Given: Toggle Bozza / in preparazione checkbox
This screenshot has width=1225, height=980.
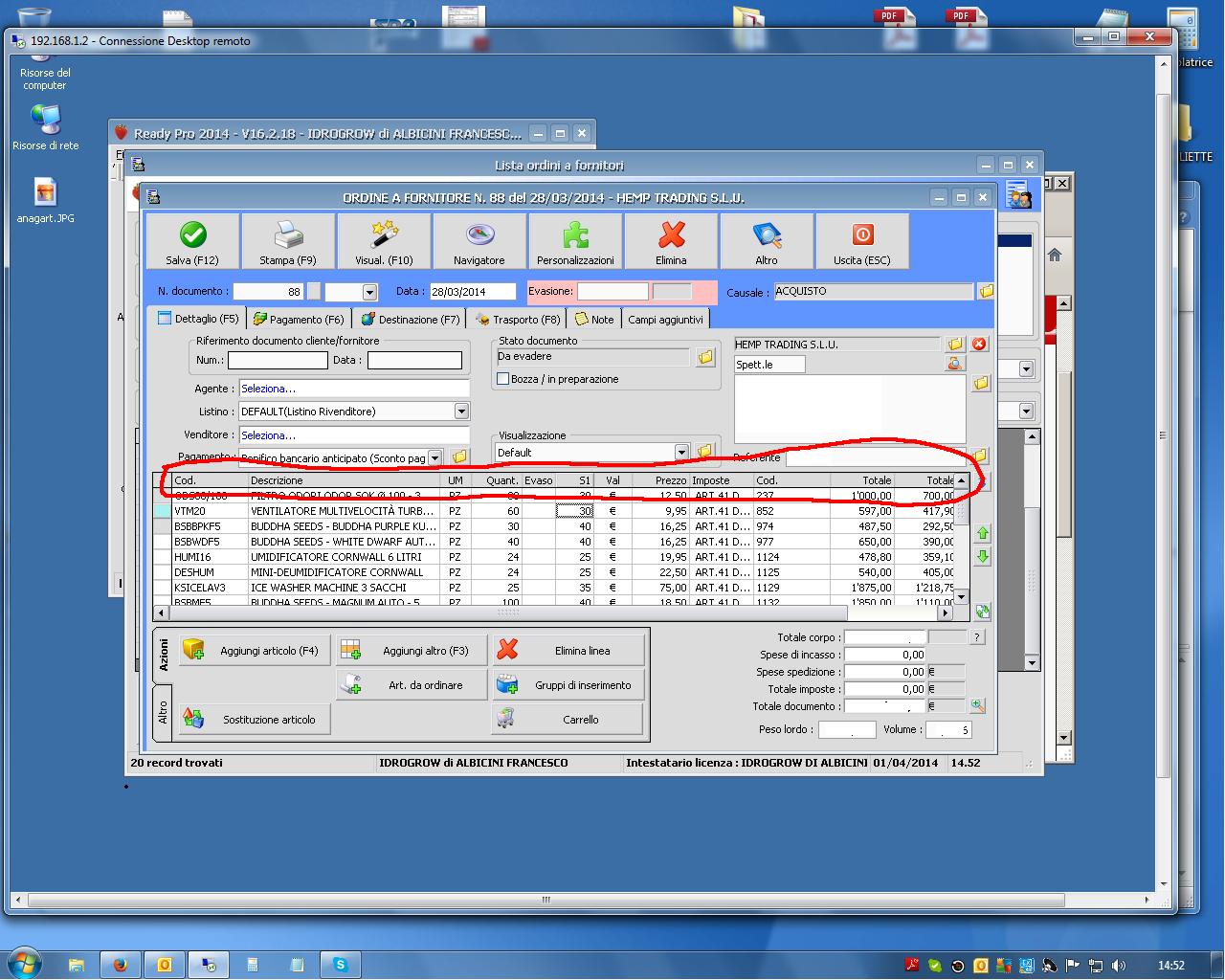Looking at the screenshot, I should pyautogui.click(x=502, y=379).
